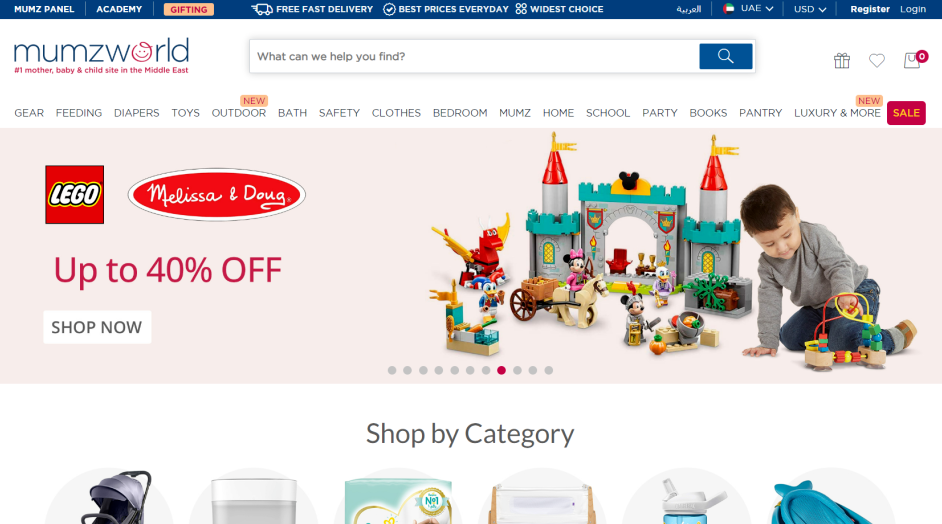Click the search input field
Image resolution: width=942 pixels, height=524 pixels.
(474, 56)
